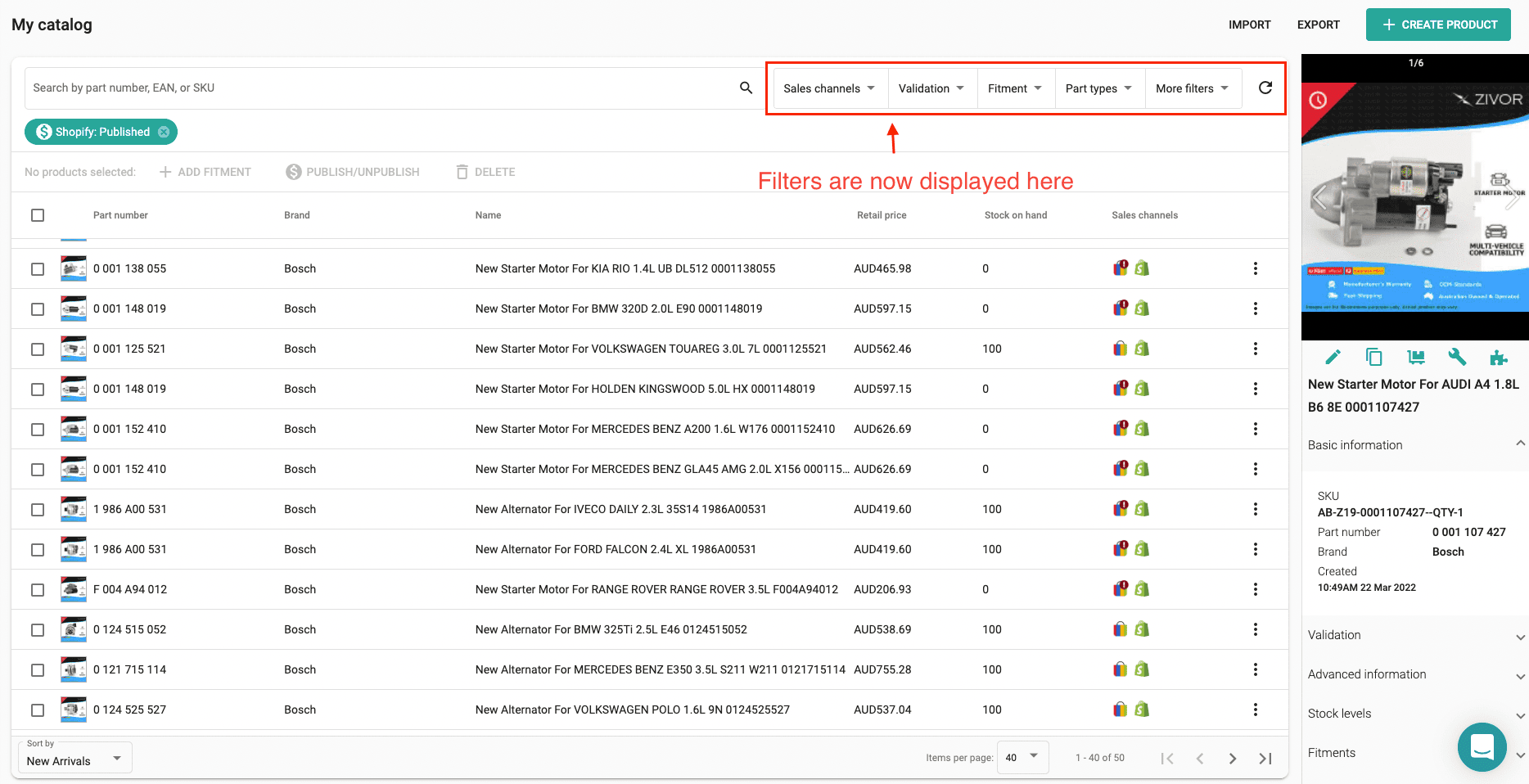Click the DELETE action
This screenshot has height=784, width=1529.
pos(485,172)
